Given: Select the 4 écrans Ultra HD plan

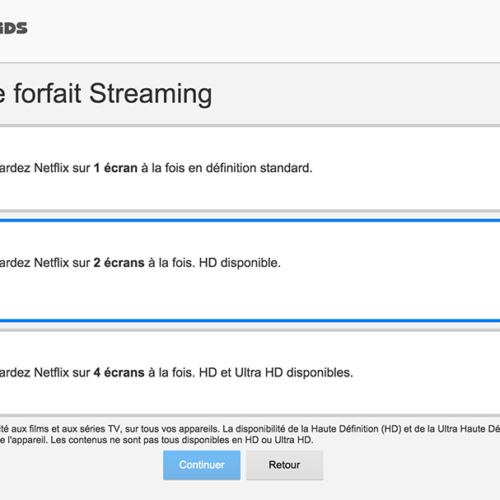Looking at the screenshot, I should 250,373.
